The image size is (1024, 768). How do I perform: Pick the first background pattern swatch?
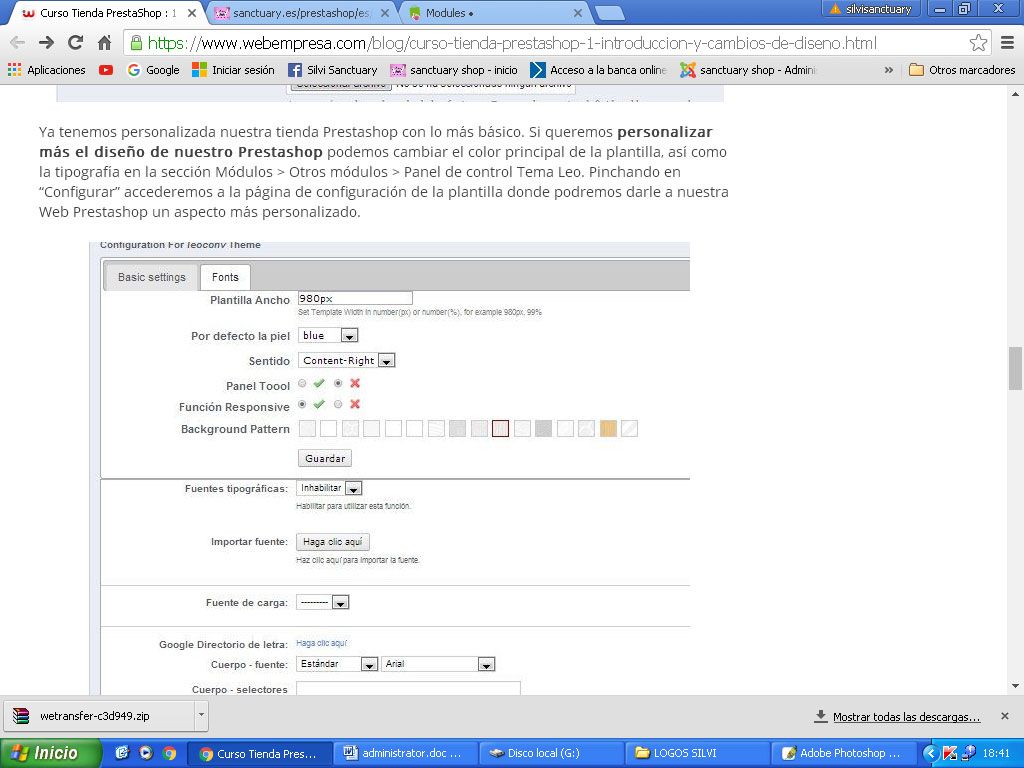point(307,428)
